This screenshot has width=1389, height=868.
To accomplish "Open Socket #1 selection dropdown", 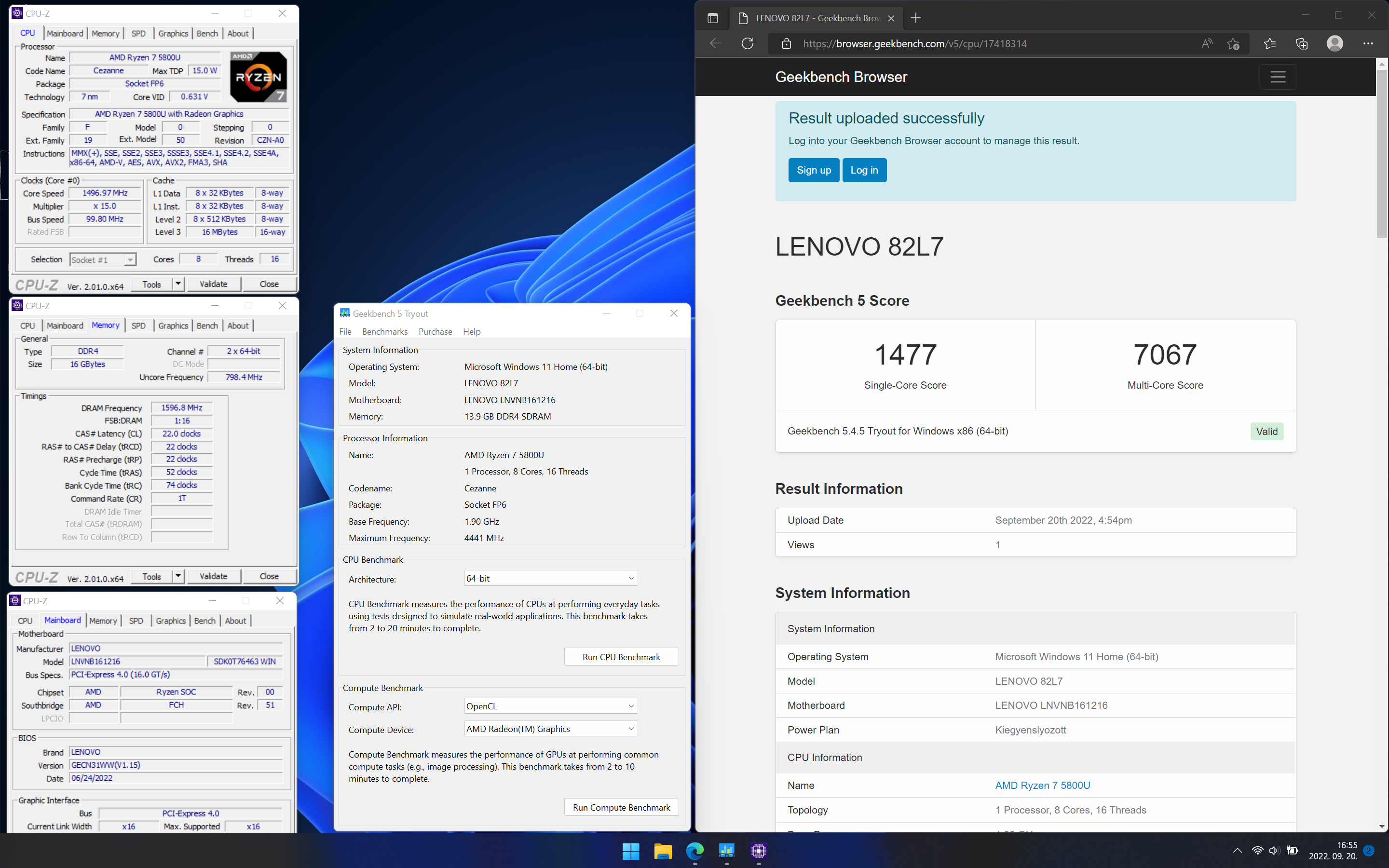I will click(102, 260).
